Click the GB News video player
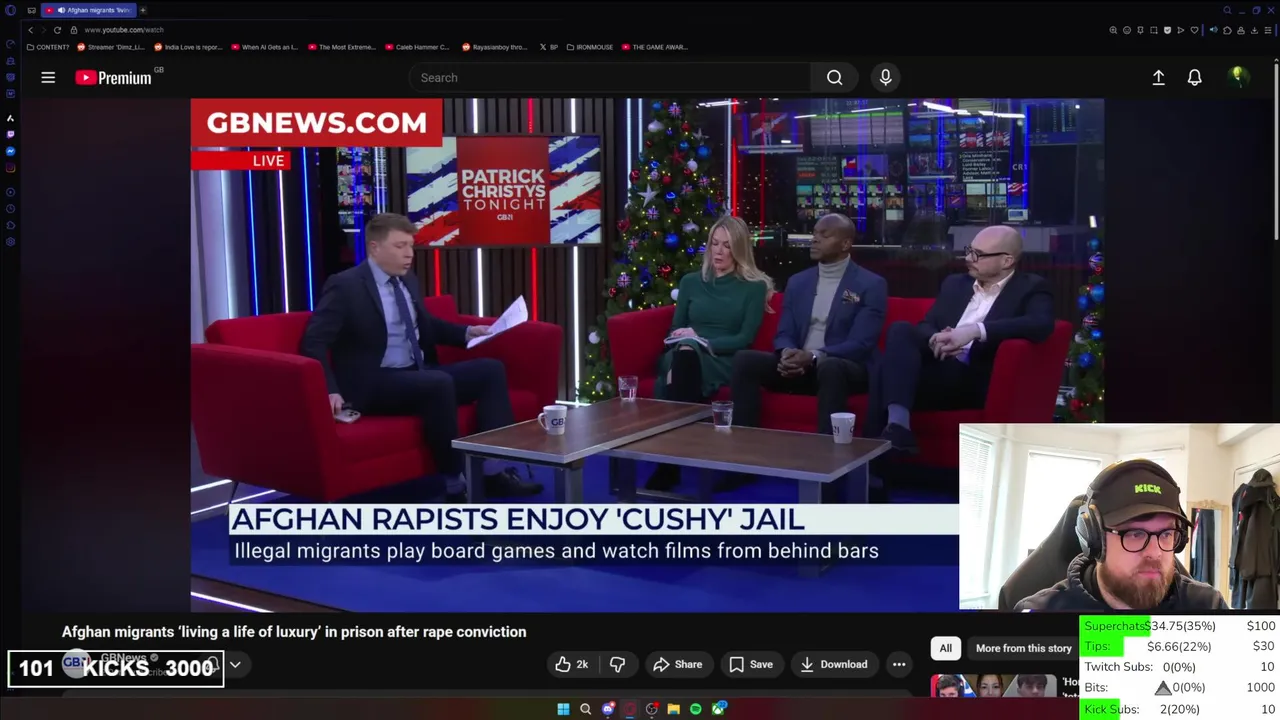Viewport: 1280px width, 720px height. click(x=647, y=355)
